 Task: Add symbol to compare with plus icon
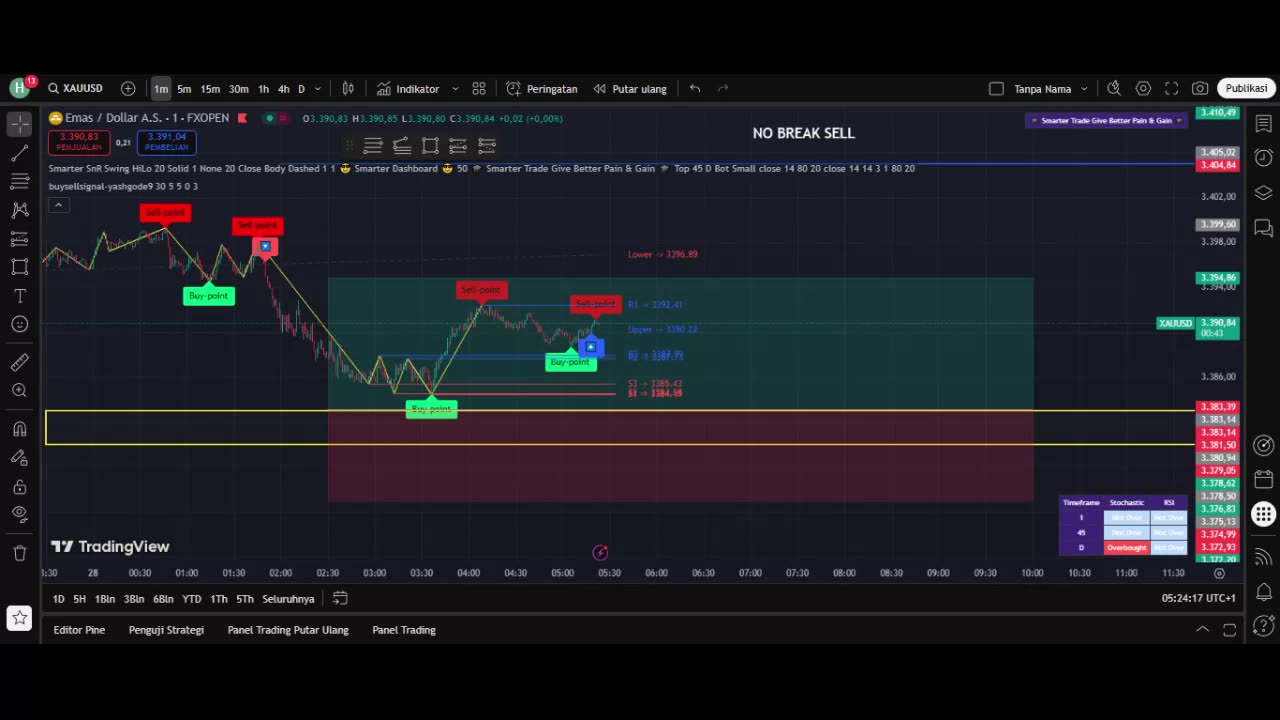click(x=128, y=88)
